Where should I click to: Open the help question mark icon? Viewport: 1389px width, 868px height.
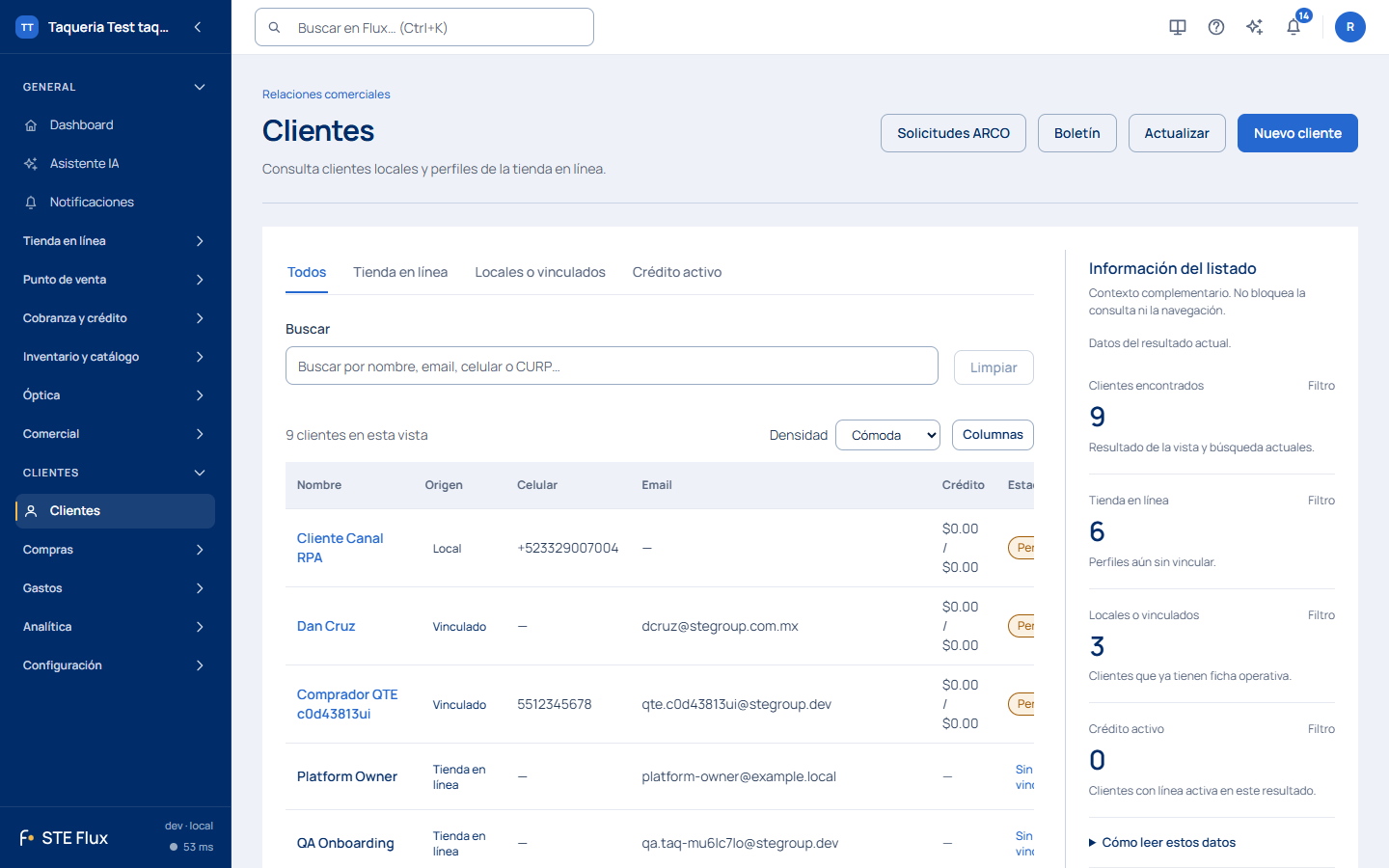click(x=1216, y=27)
